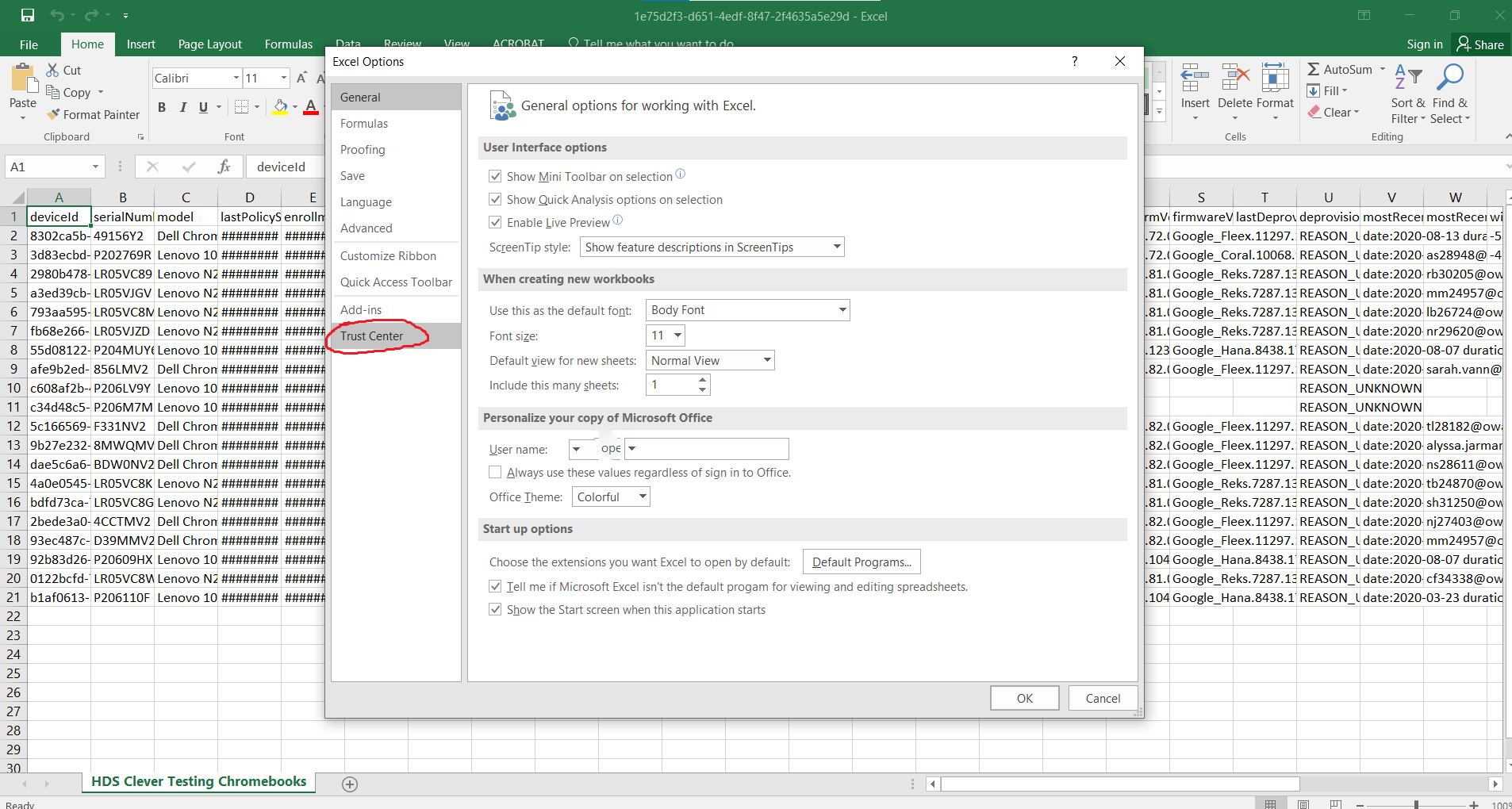
Task: Switch to the Formulas ribbon tab
Action: (x=289, y=44)
